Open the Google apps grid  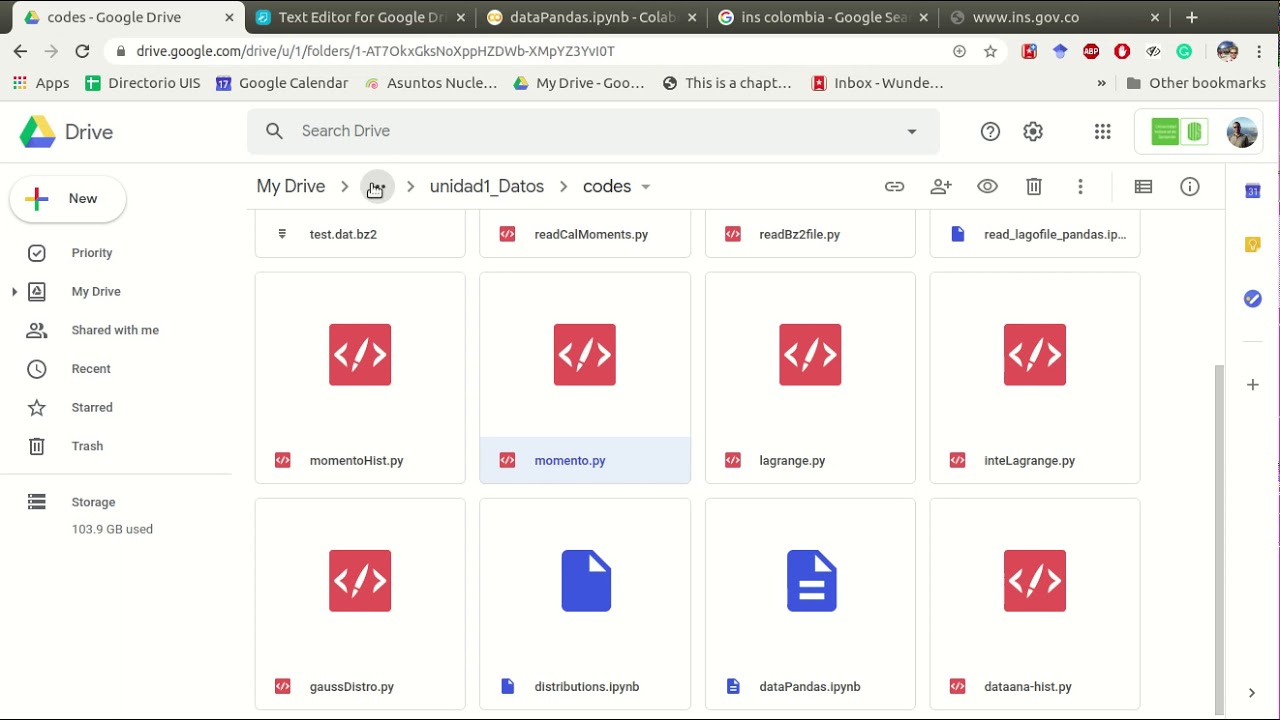[x=1102, y=131]
